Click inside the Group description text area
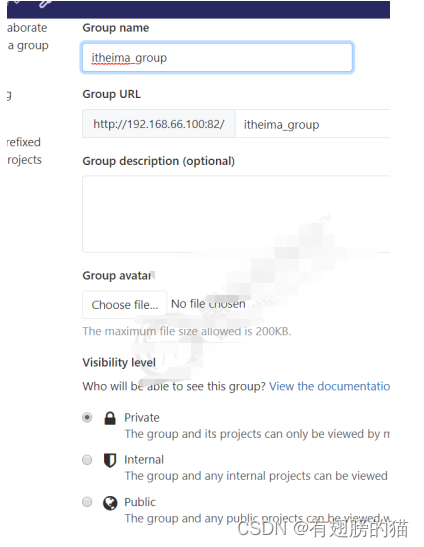Image resolution: width=424 pixels, height=547 pixels. (236, 214)
